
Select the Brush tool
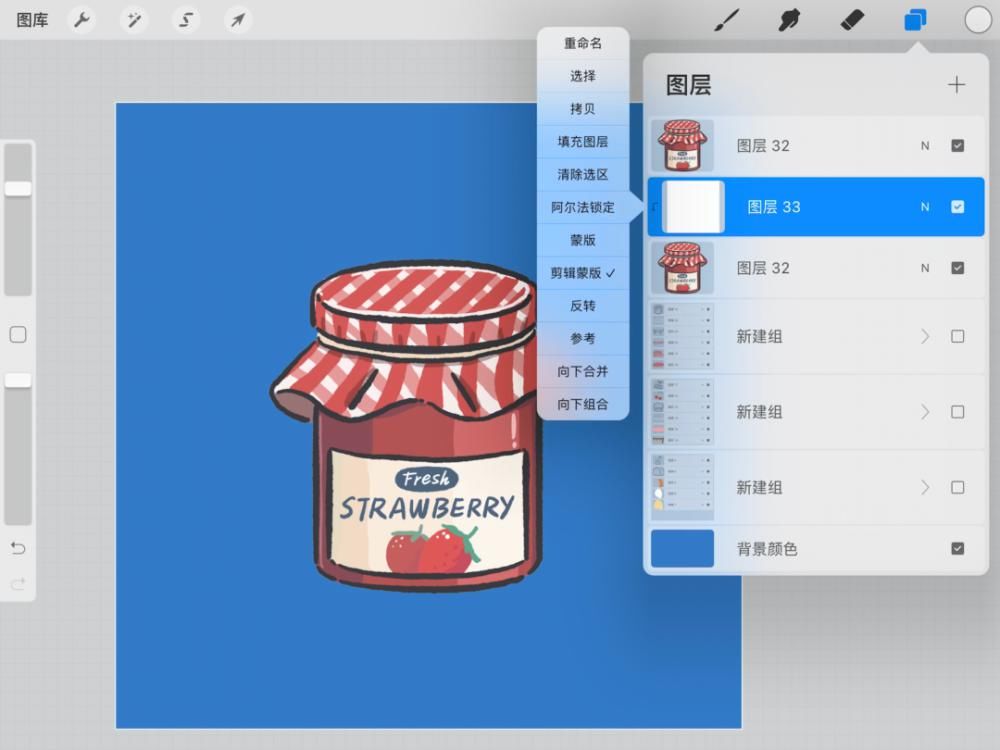coord(727,19)
